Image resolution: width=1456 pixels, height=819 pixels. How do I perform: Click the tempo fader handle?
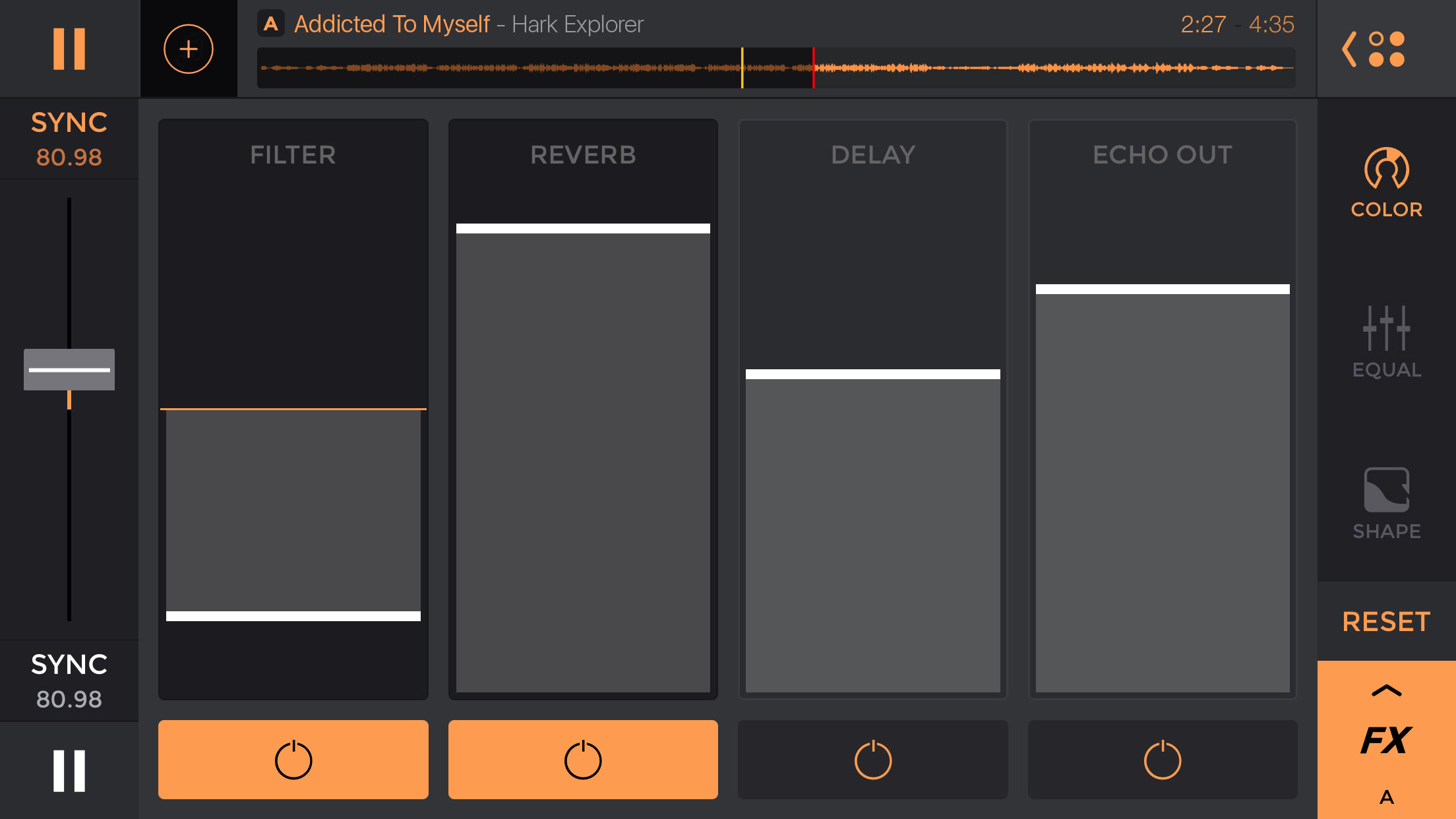pyautogui.click(x=69, y=369)
